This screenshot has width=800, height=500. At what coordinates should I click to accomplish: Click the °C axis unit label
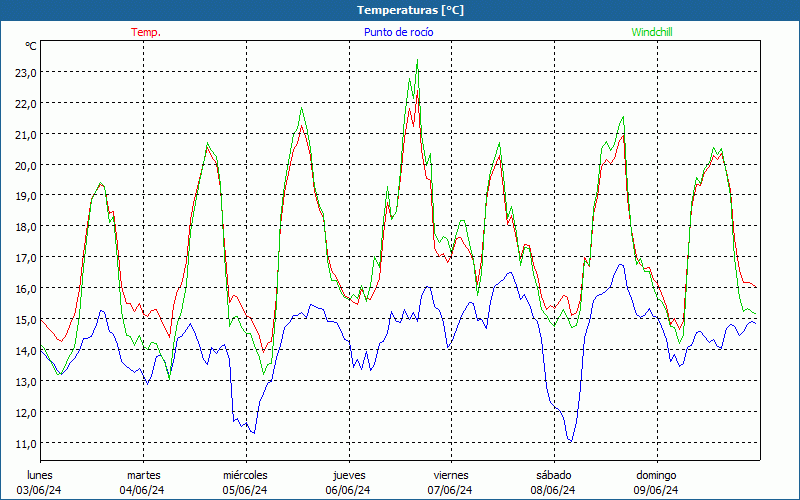[x=31, y=46]
